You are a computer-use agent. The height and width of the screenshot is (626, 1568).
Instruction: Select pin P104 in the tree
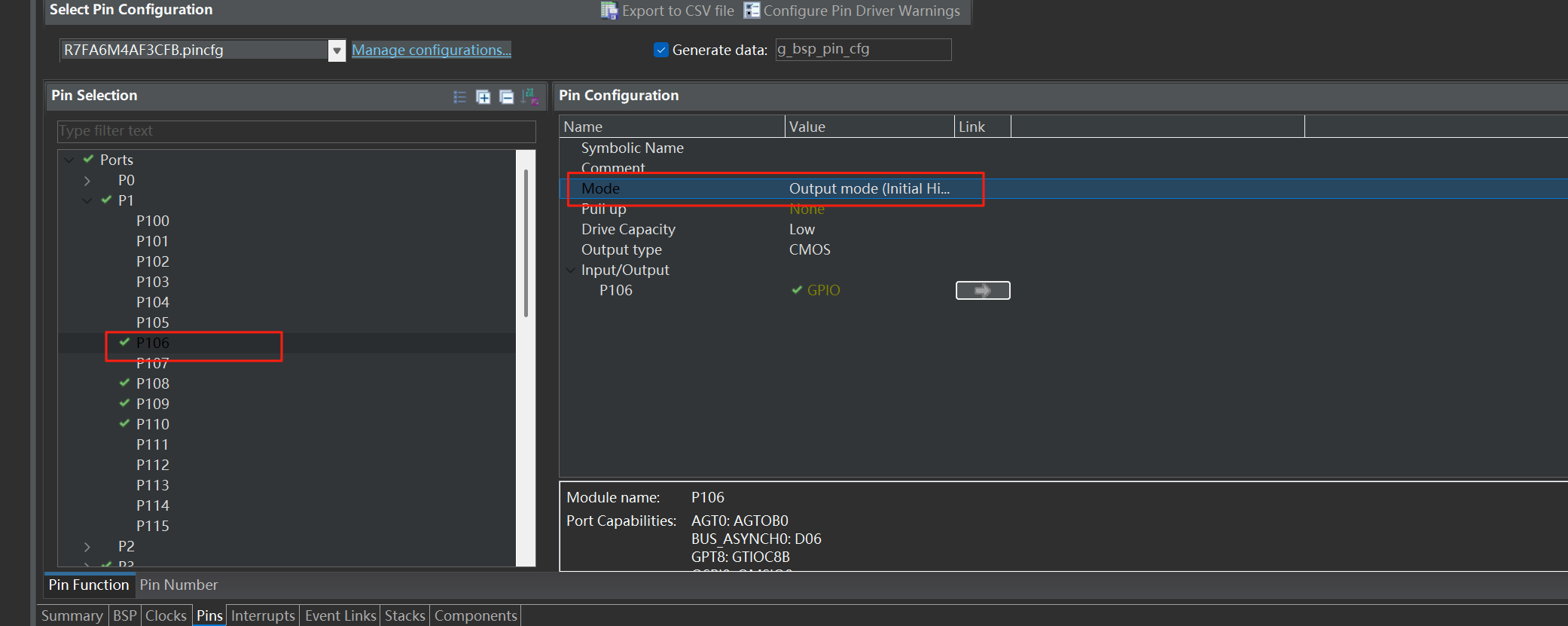pos(153,302)
